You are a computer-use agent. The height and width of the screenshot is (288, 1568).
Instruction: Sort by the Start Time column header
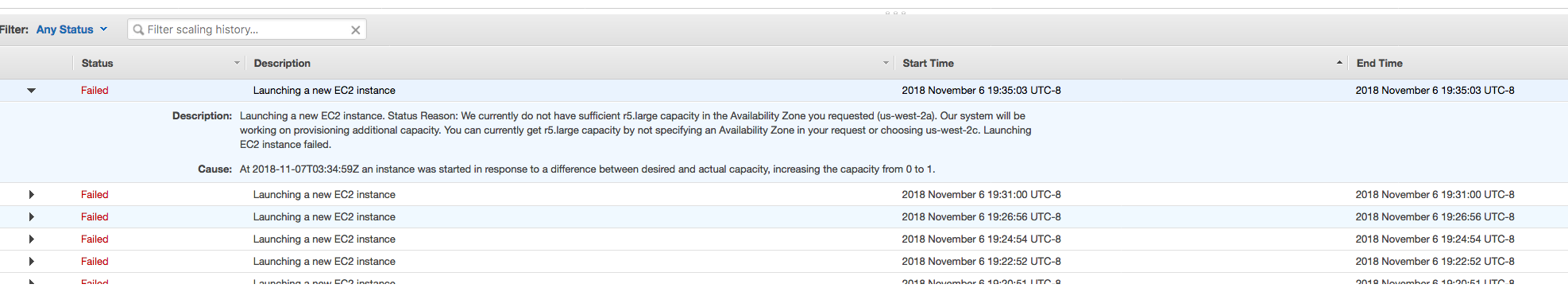pos(928,64)
